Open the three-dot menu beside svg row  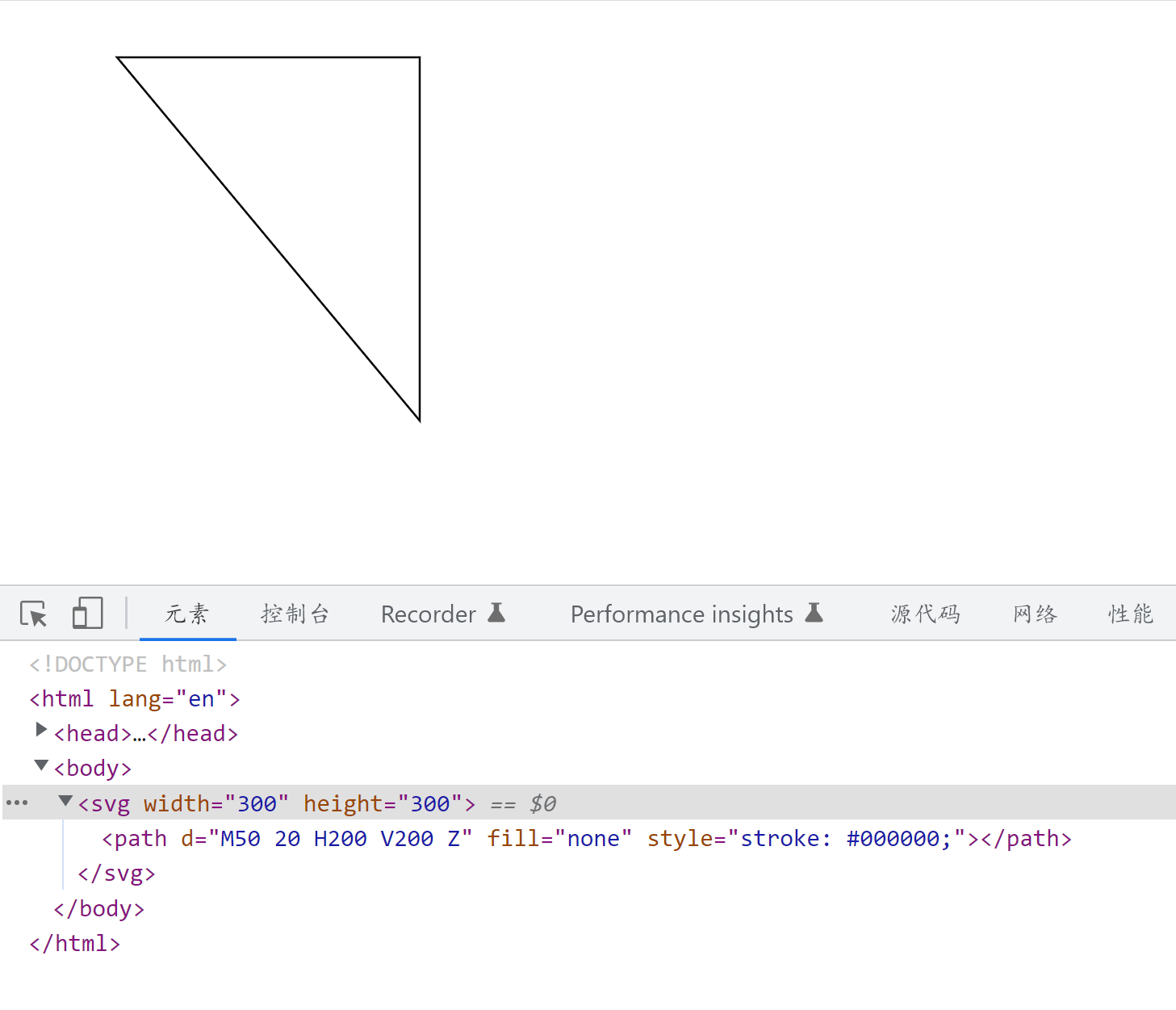(17, 803)
